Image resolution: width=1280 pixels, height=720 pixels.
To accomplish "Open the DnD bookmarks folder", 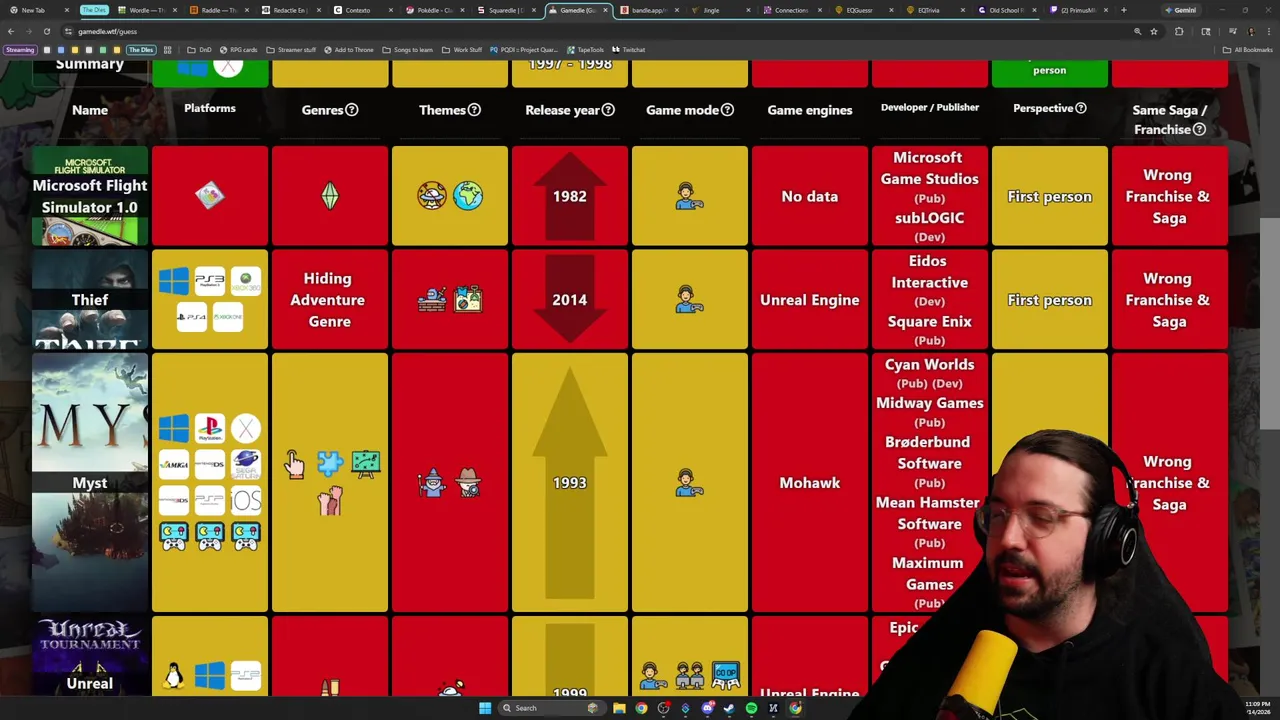I will click(x=199, y=50).
